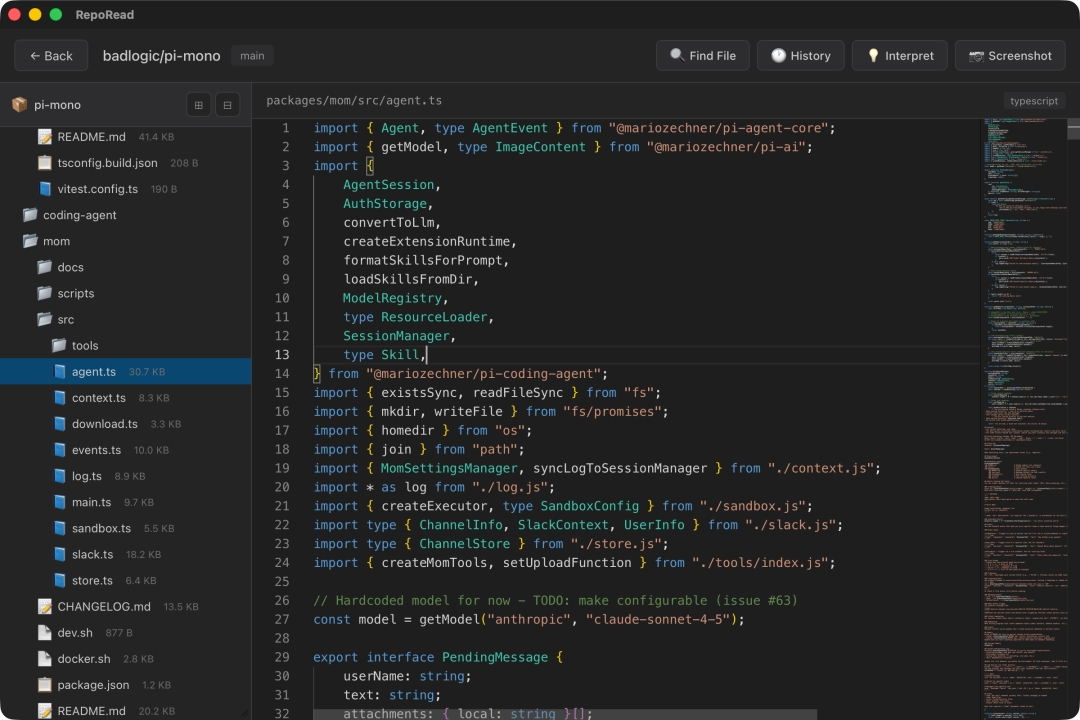Viewport: 1080px width, 720px height.
Task: Click the file icon beside vitest.config.ts
Action: tap(45, 189)
